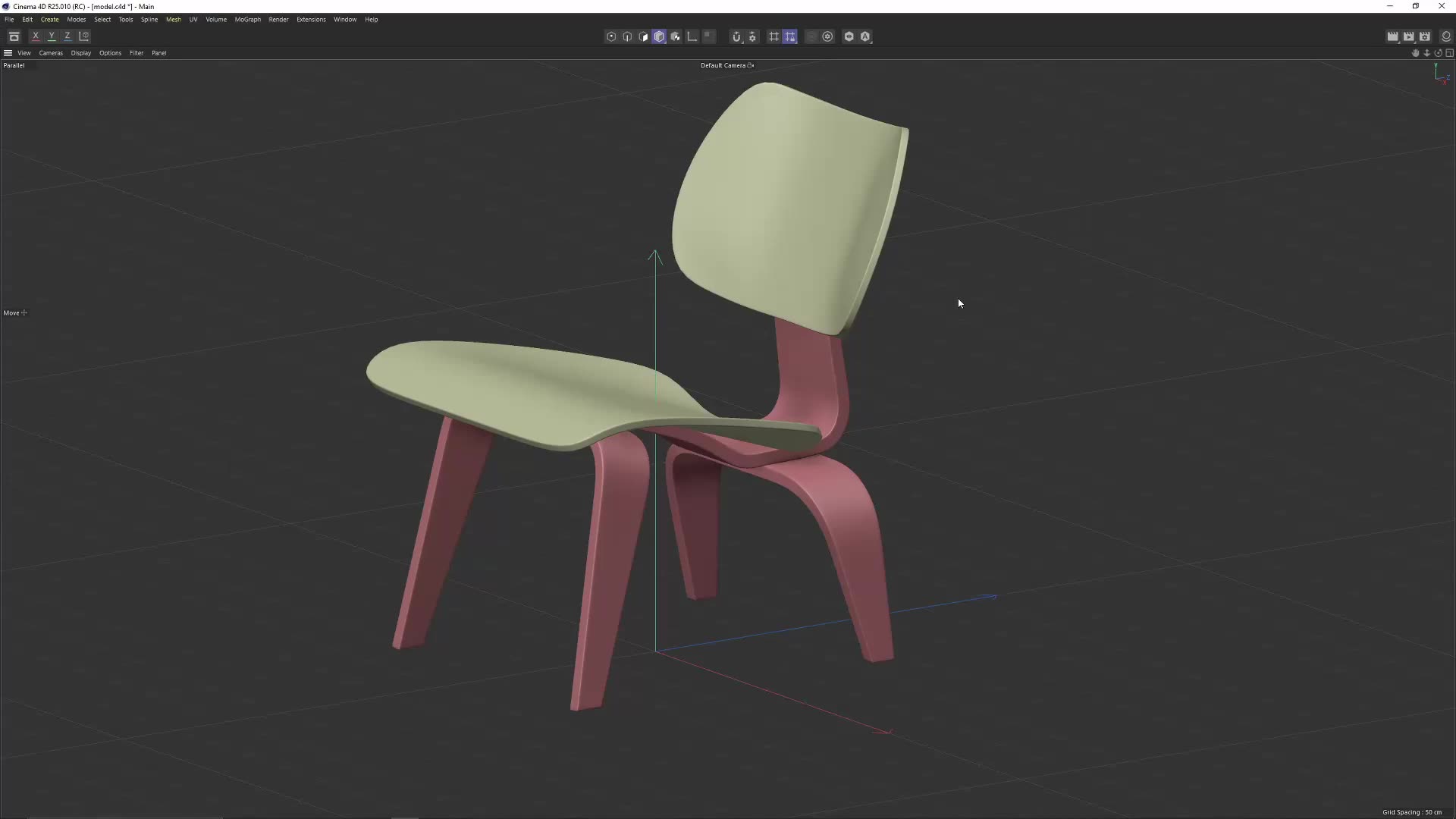
Task: Open the Cameras menu in the viewport
Action: pyautogui.click(x=51, y=53)
